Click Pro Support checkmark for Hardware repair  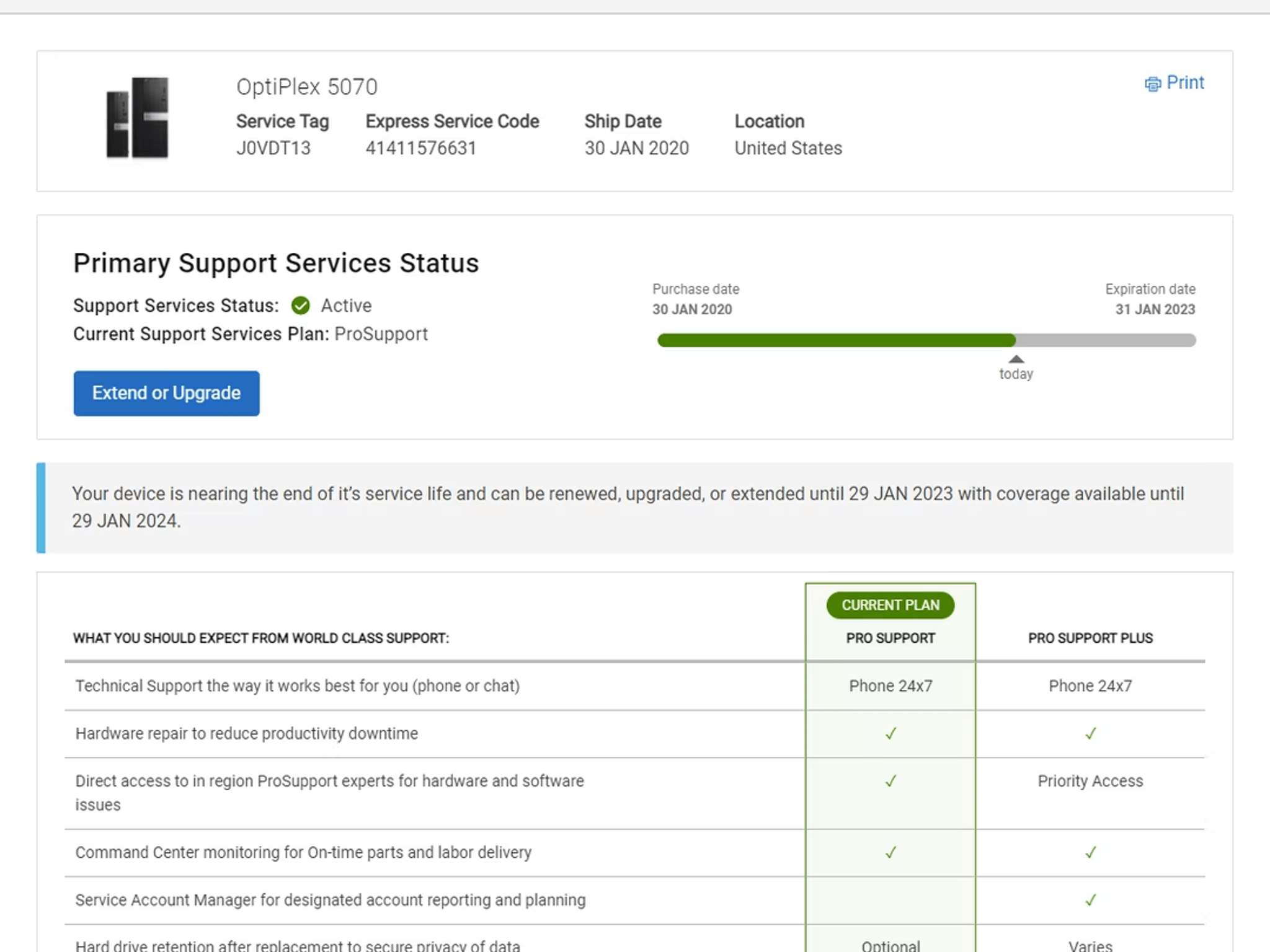pos(890,734)
